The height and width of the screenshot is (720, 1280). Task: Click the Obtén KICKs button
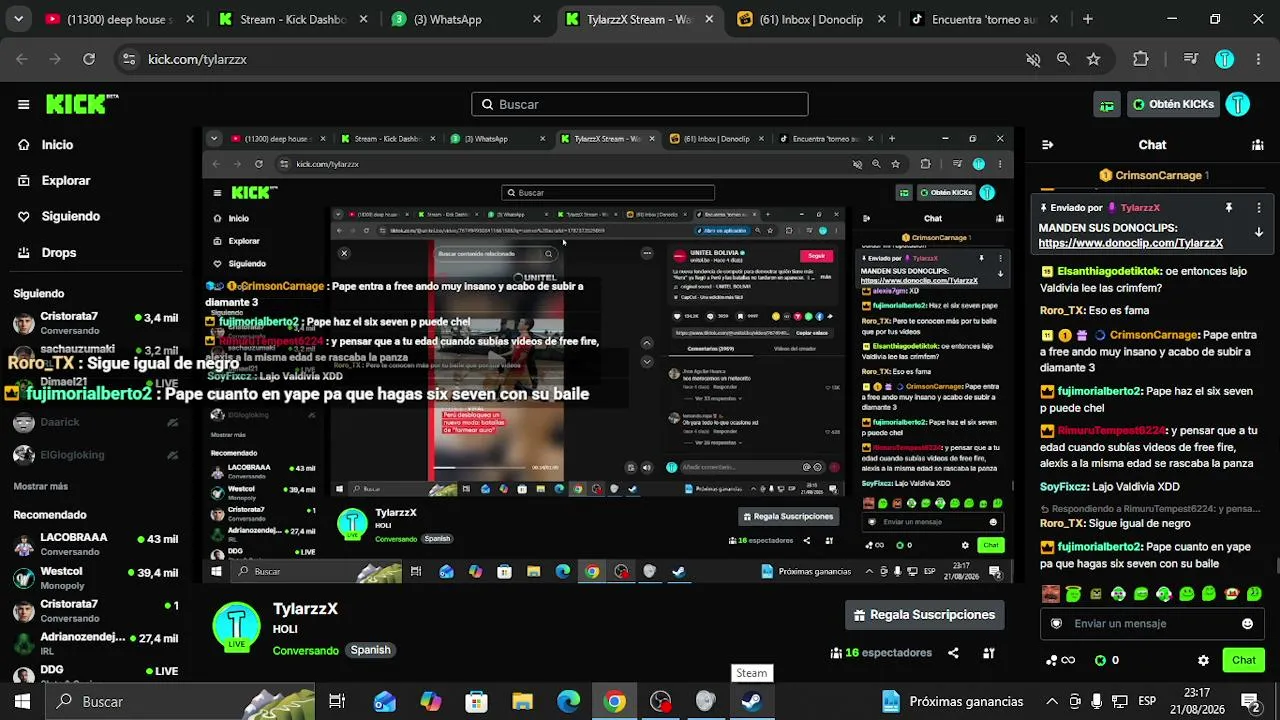1172,104
